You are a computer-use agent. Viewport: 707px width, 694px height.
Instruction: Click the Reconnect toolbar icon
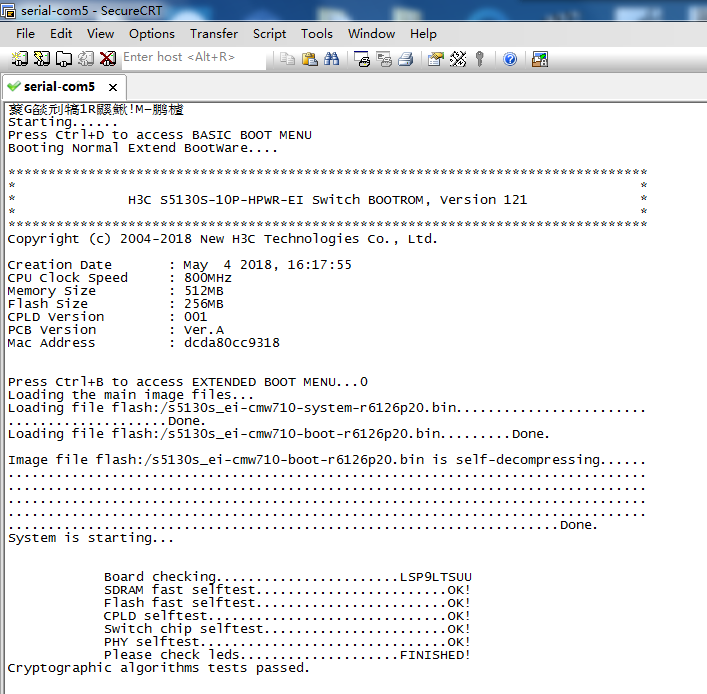(x=86, y=59)
